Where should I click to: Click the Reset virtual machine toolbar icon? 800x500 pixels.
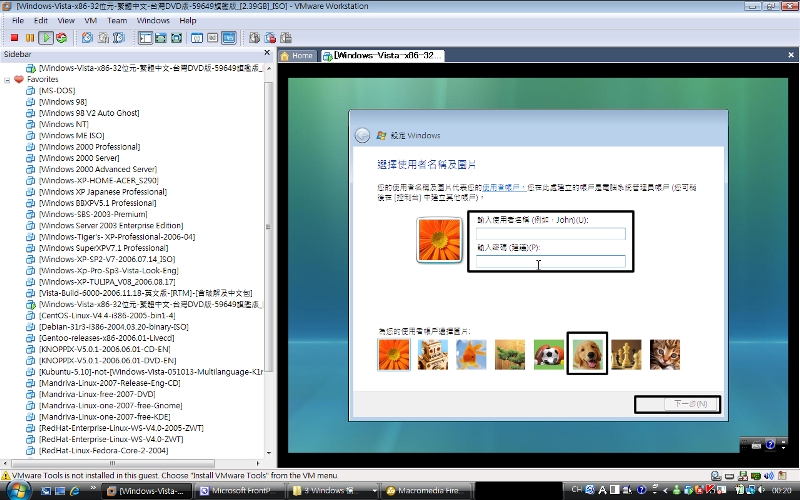(62, 38)
